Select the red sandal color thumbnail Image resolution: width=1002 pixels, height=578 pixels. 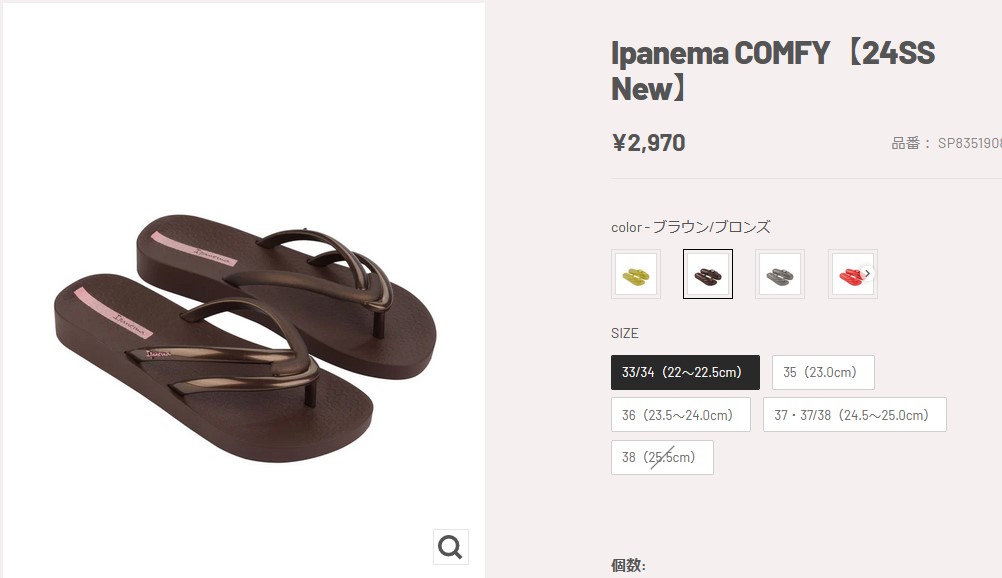point(848,274)
